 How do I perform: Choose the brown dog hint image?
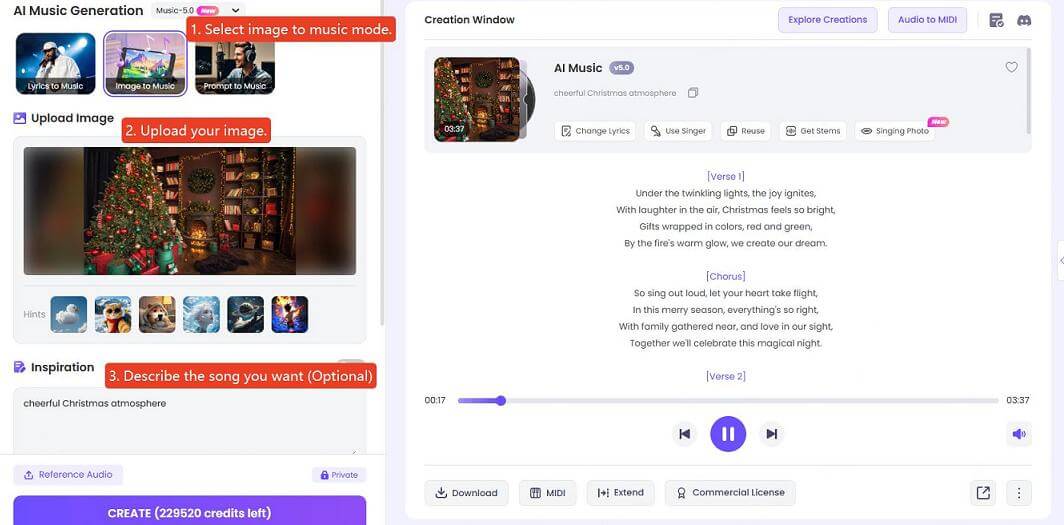(x=157, y=314)
